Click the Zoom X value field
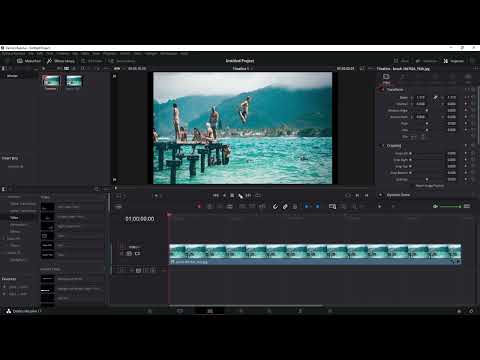Viewport: 480px width, 360px height. coord(420,98)
